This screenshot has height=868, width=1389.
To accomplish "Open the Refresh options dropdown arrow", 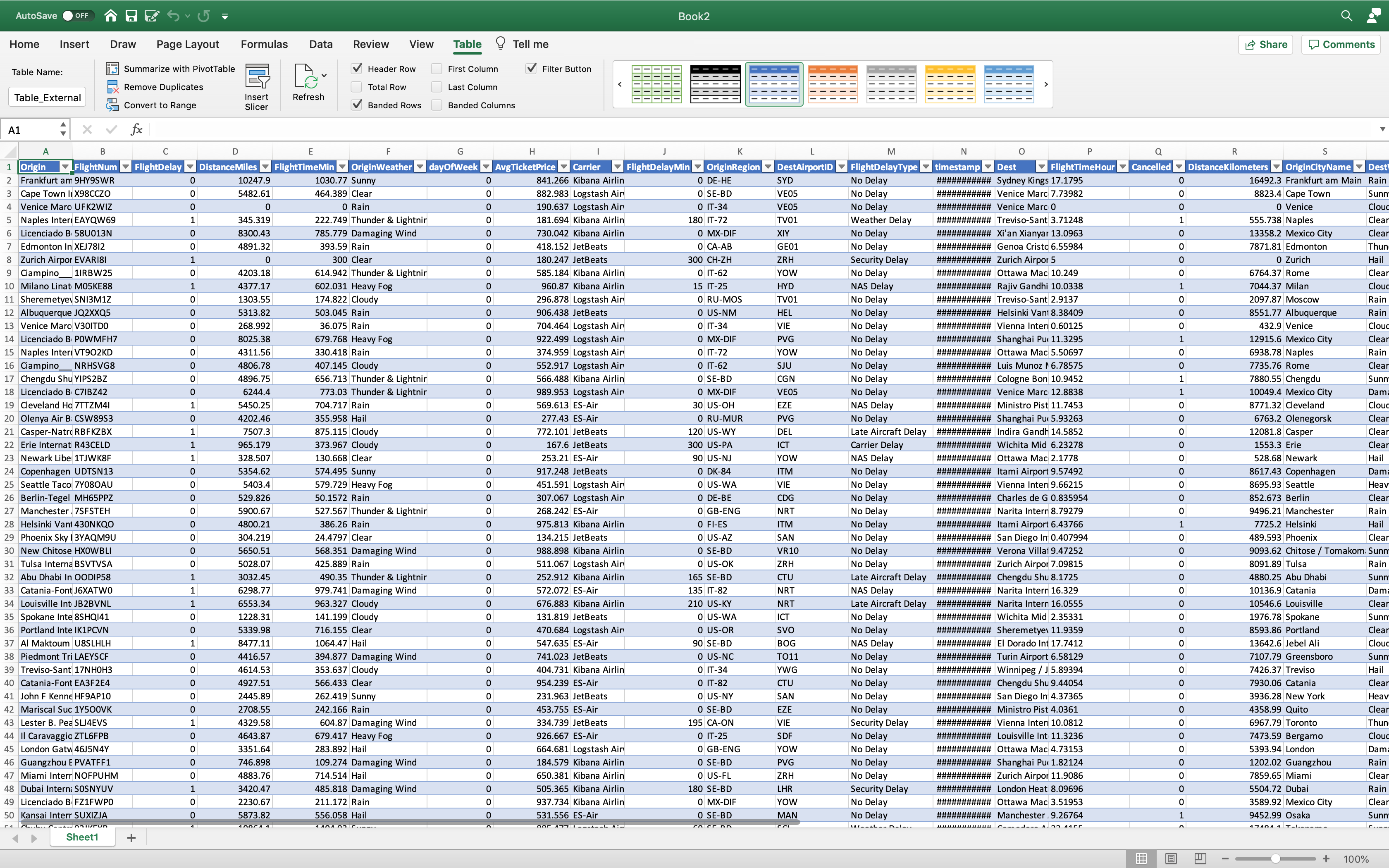I will coord(324,76).
